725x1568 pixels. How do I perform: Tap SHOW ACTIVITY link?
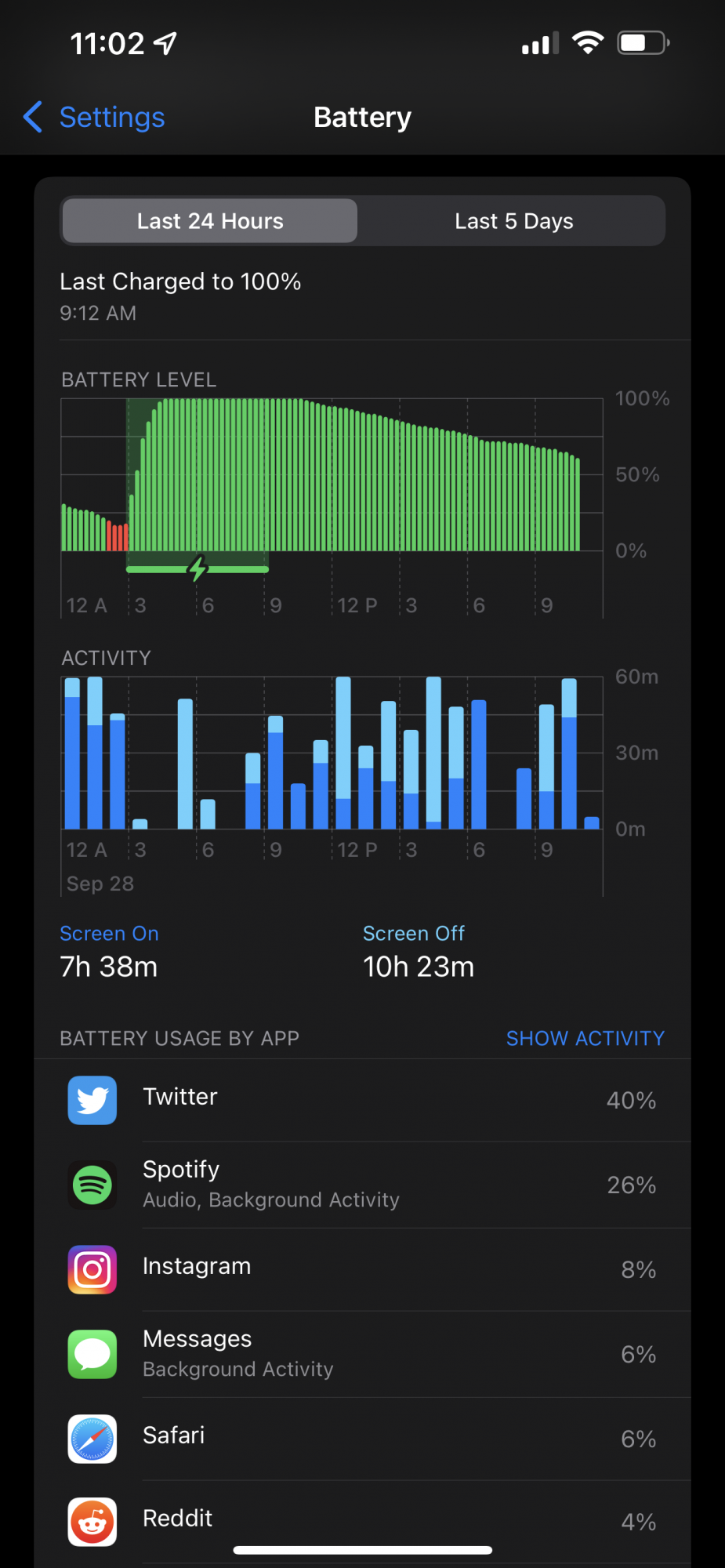pos(585,1038)
